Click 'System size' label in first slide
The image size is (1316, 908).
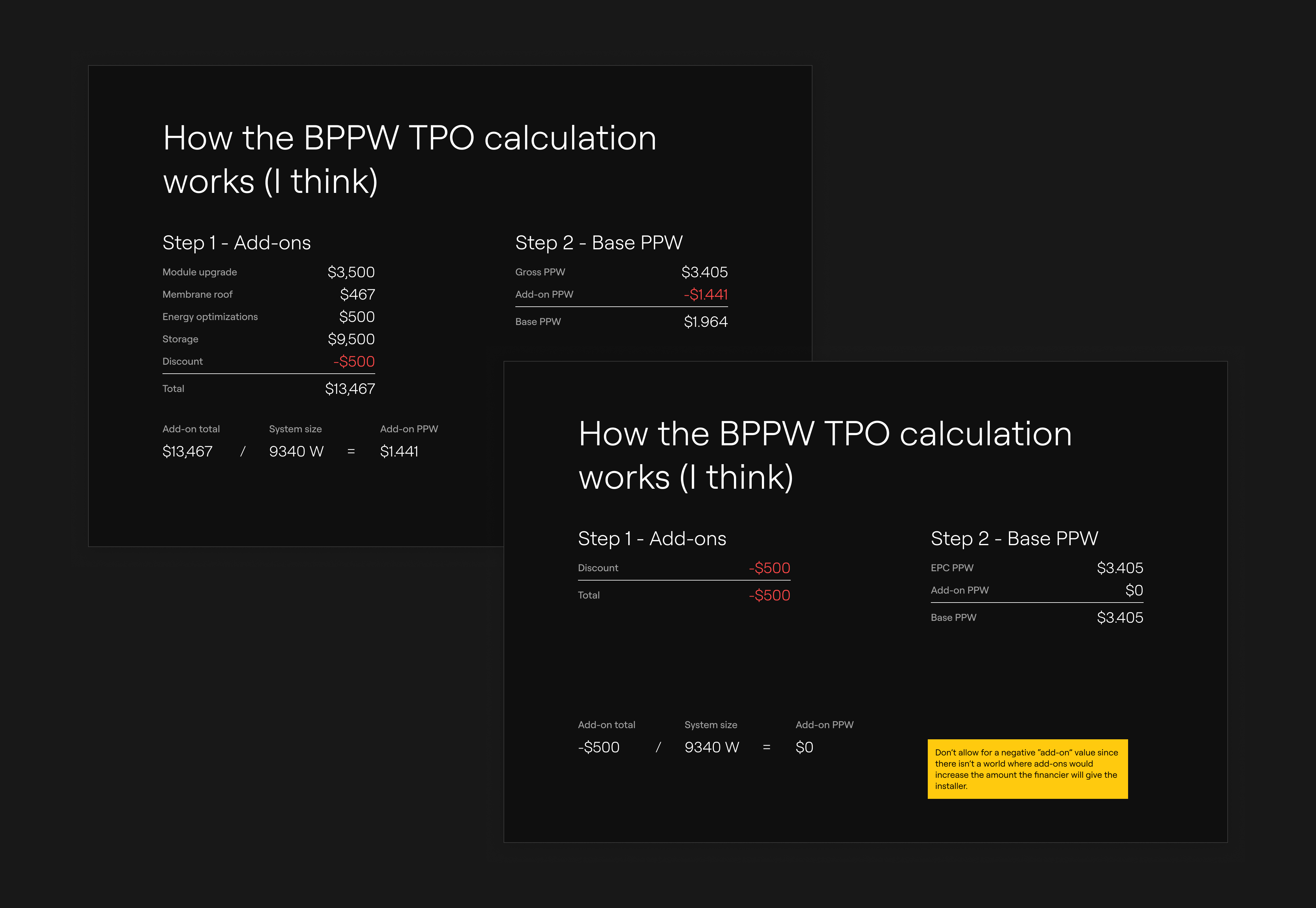point(295,429)
